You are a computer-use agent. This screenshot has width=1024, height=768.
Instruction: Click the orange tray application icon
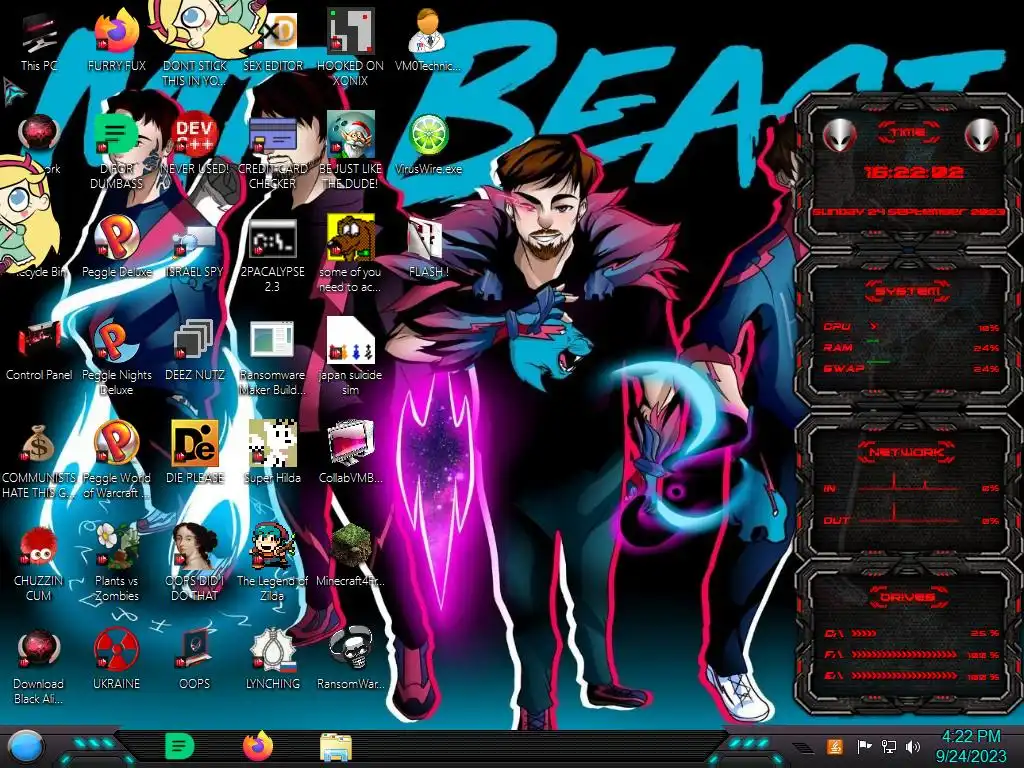point(834,746)
